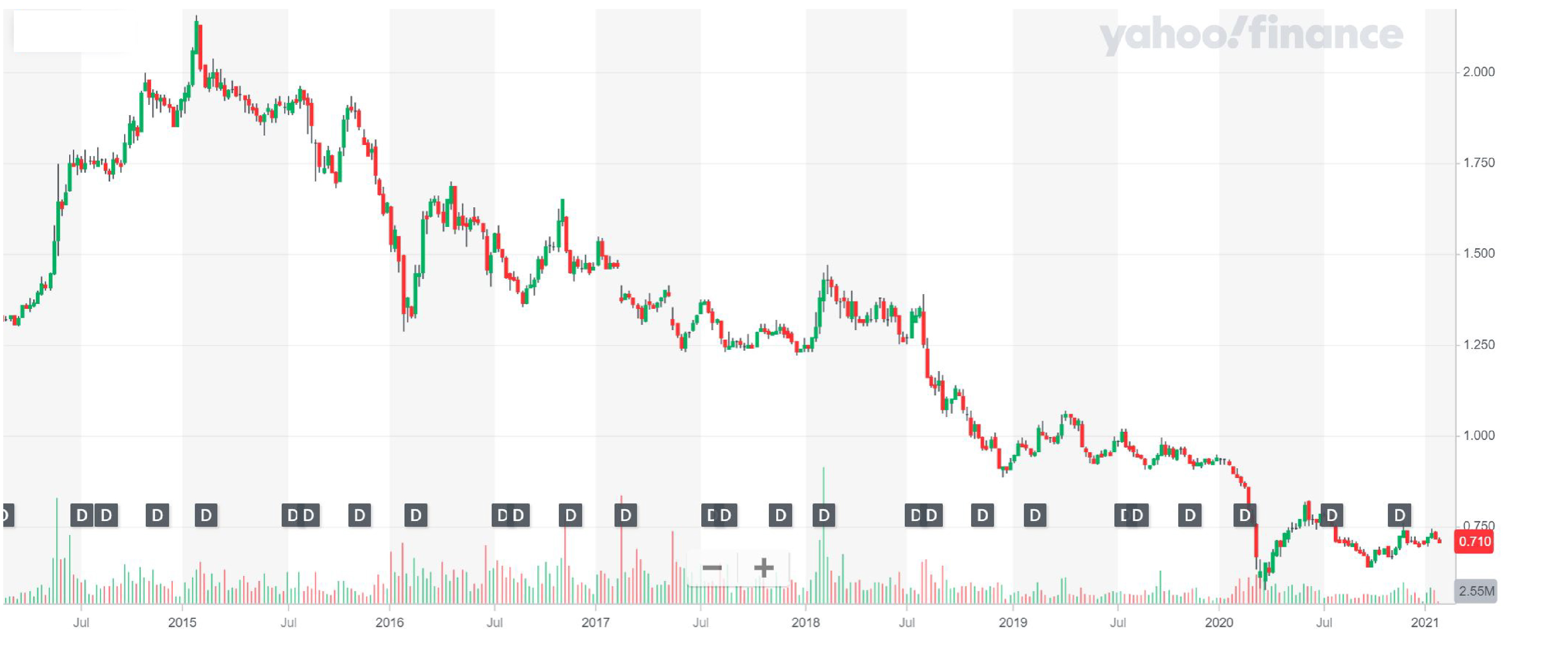Viewport: 1568px width, 655px height.
Task: Click the 2.55M volume label
Action: tap(1475, 591)
